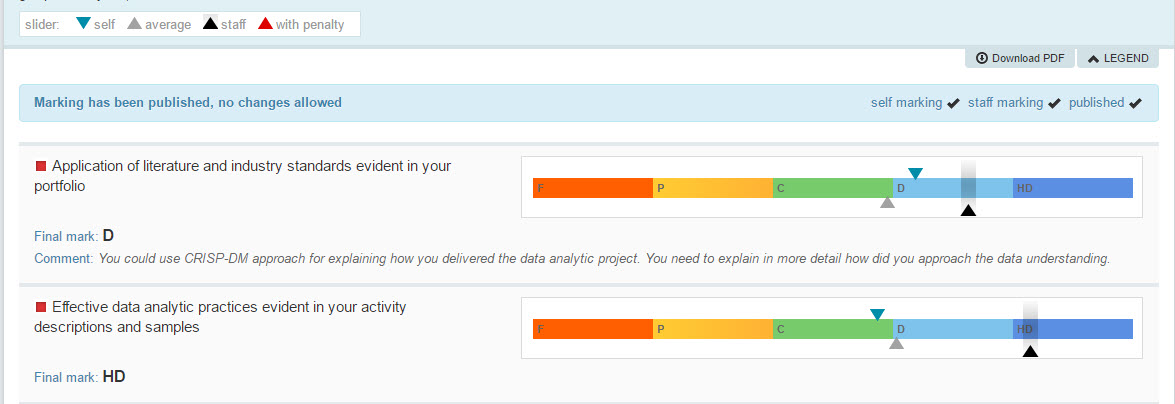This screenshot has width=1175, height=404.
Task: Collapse the LEGEND panel
Action: [1117, 58]
